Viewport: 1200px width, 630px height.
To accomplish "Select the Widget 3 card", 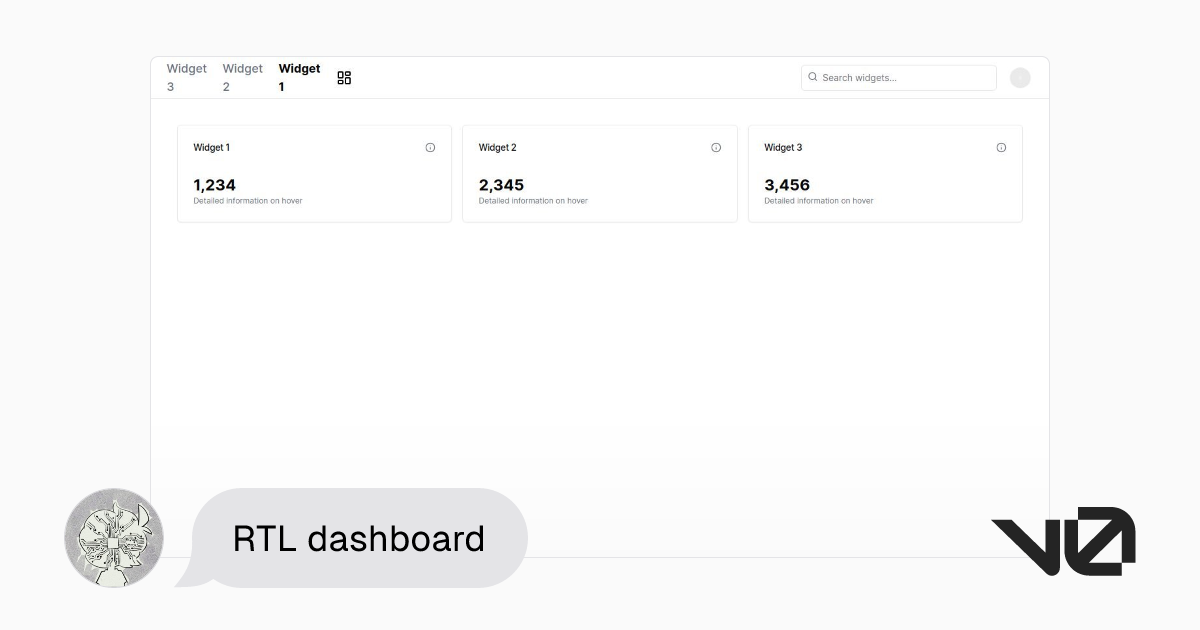I will click(x=884, y=173).
